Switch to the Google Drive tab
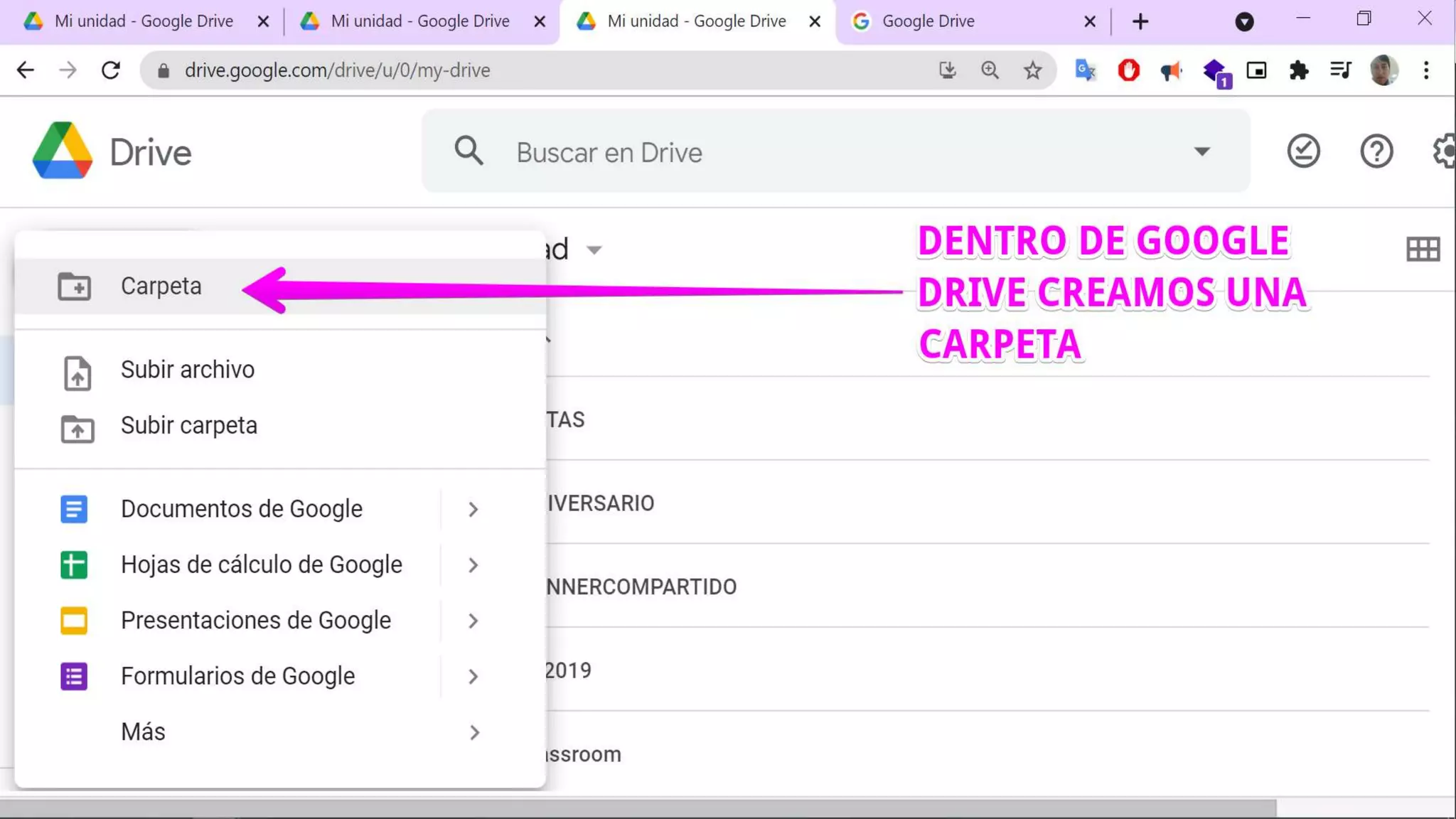 pos(928,21)
